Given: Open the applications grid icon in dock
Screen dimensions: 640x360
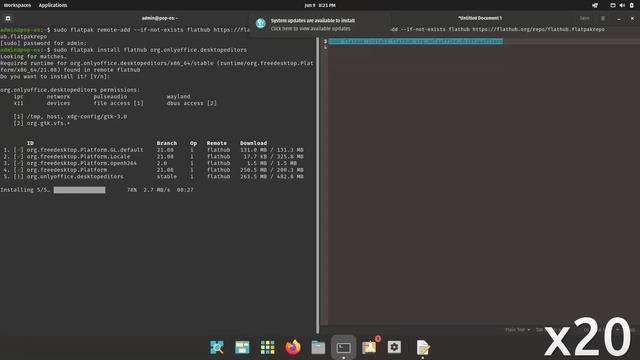Looking at the screenshot, I should point(267,347).
